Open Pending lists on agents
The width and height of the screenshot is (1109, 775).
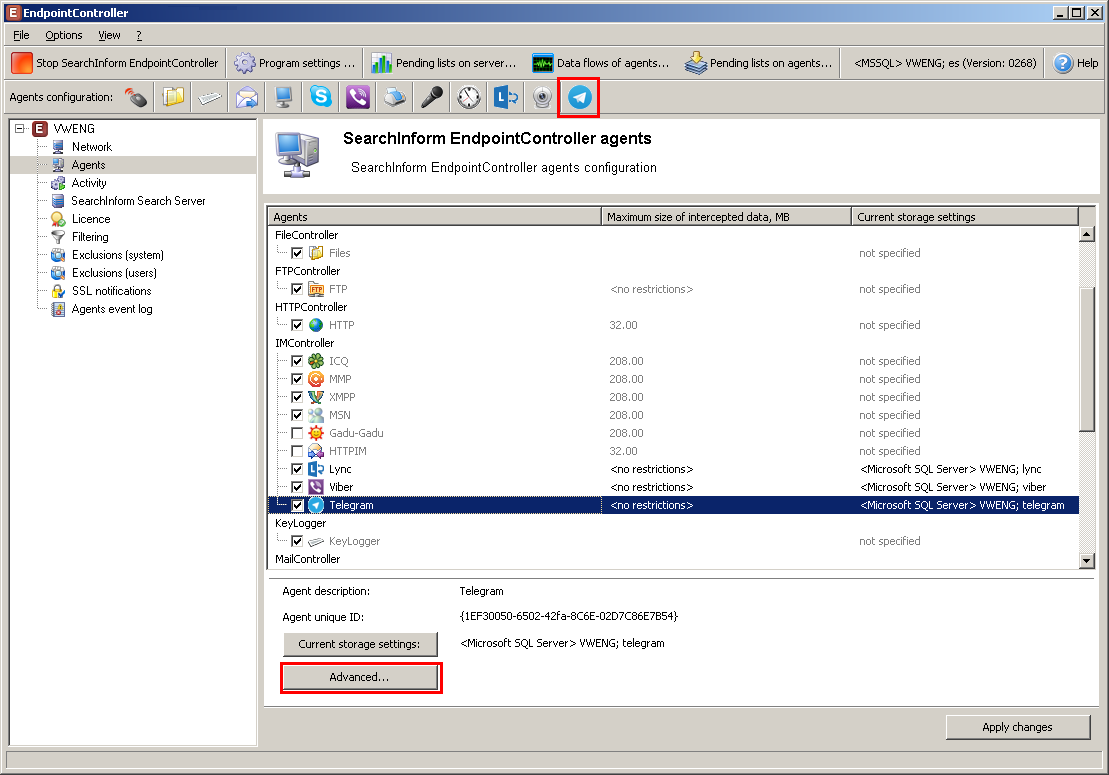759,63
